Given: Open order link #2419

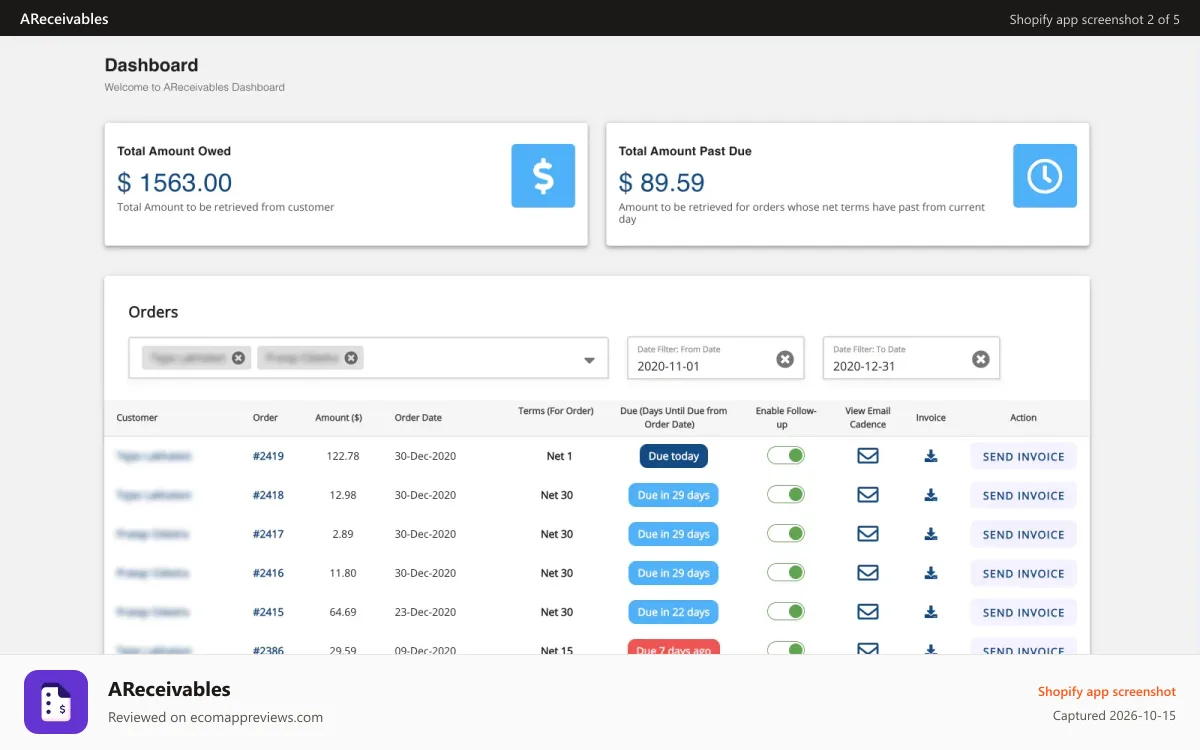Looking at the screenshot, I should (268, 456).
